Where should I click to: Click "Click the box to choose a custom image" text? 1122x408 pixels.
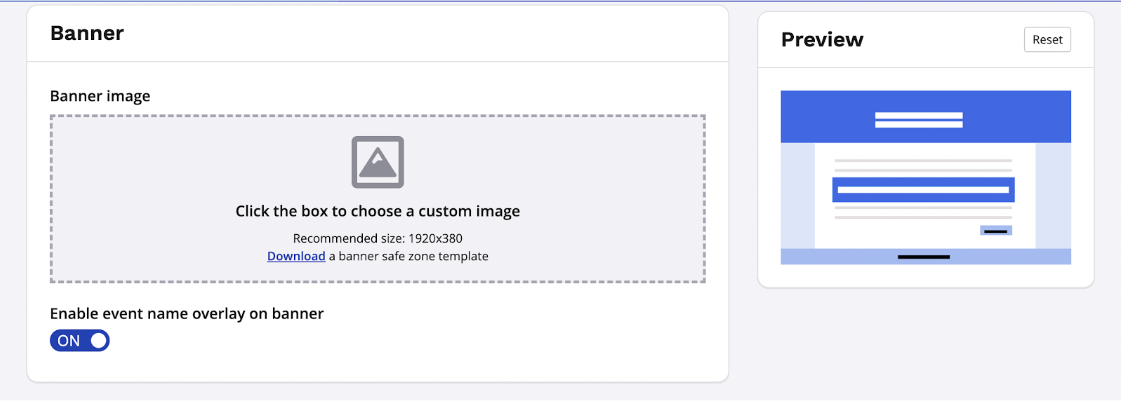(377, 211)
